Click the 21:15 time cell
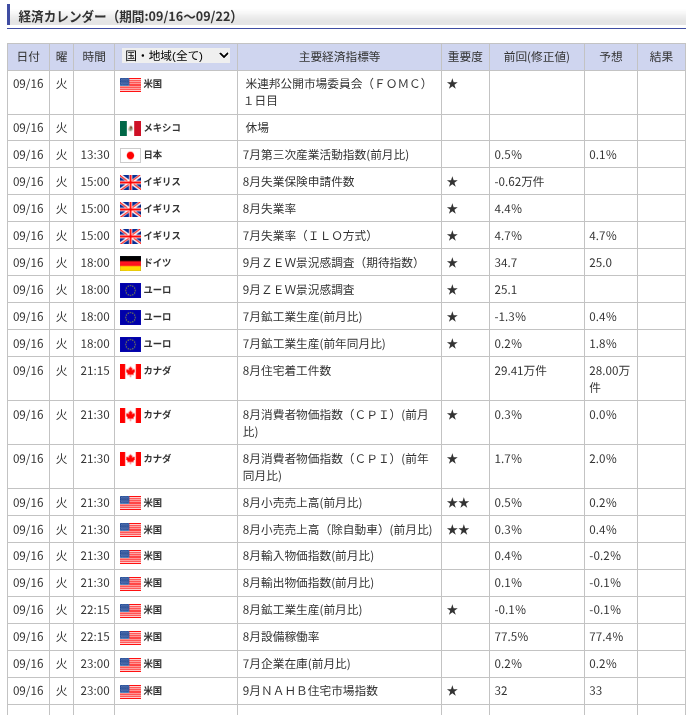The image size is (691, 715). point(95,371)
